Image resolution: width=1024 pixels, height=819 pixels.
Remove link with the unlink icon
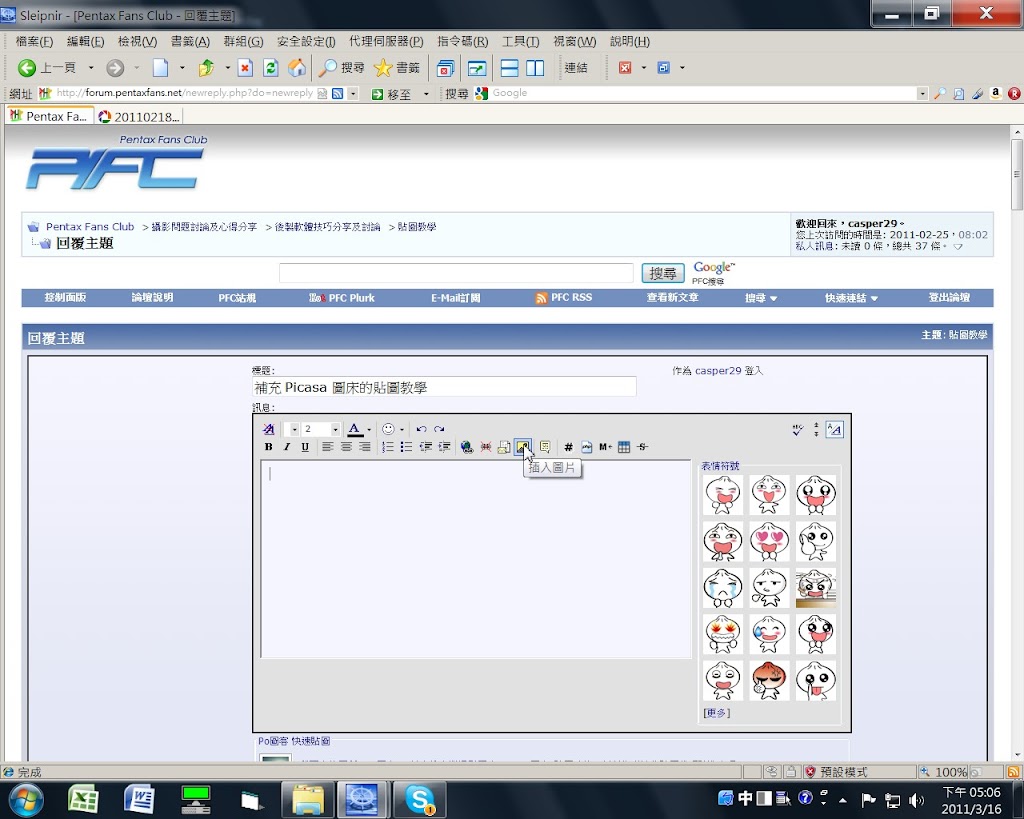tap(485, 447)
